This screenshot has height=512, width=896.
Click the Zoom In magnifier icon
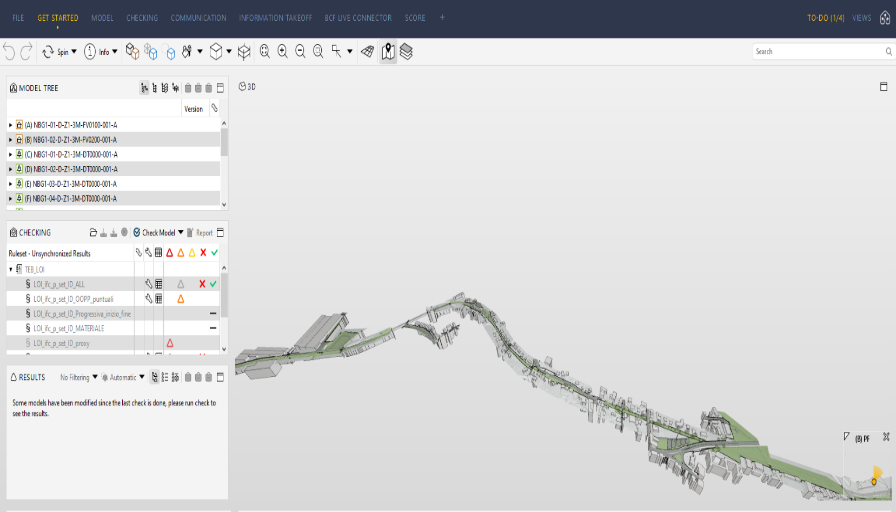[283, 51]
